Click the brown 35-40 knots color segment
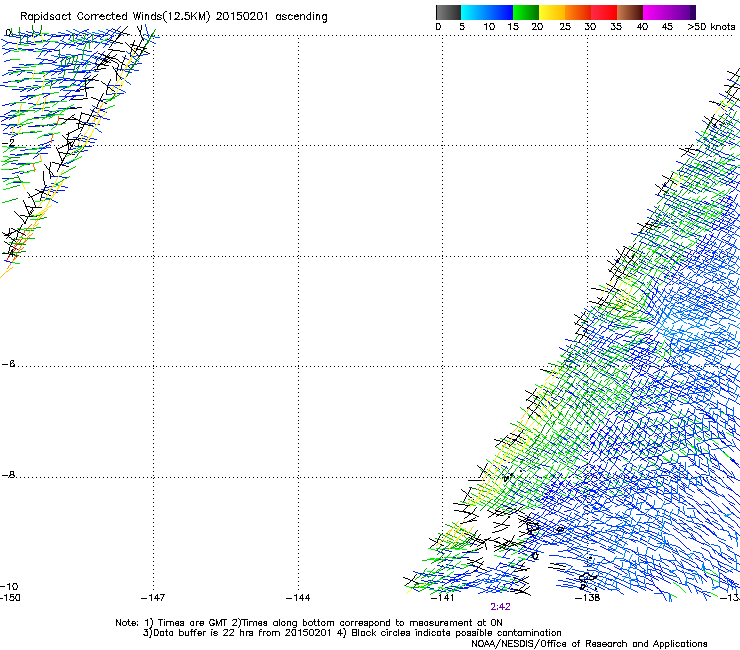Image resolution: width=740 pixels, height=650 pixels. pyautogui.click(x=630, y=12)
